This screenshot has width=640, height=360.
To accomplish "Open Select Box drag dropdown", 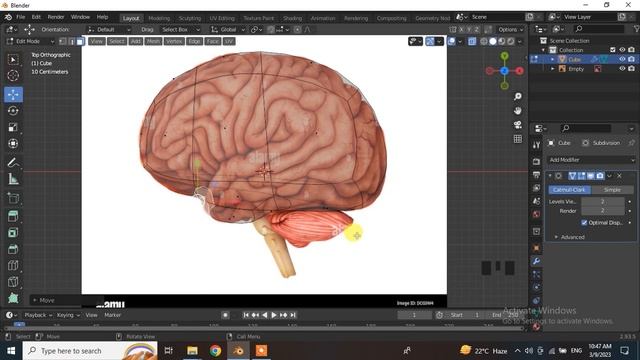I will (180, 29).
